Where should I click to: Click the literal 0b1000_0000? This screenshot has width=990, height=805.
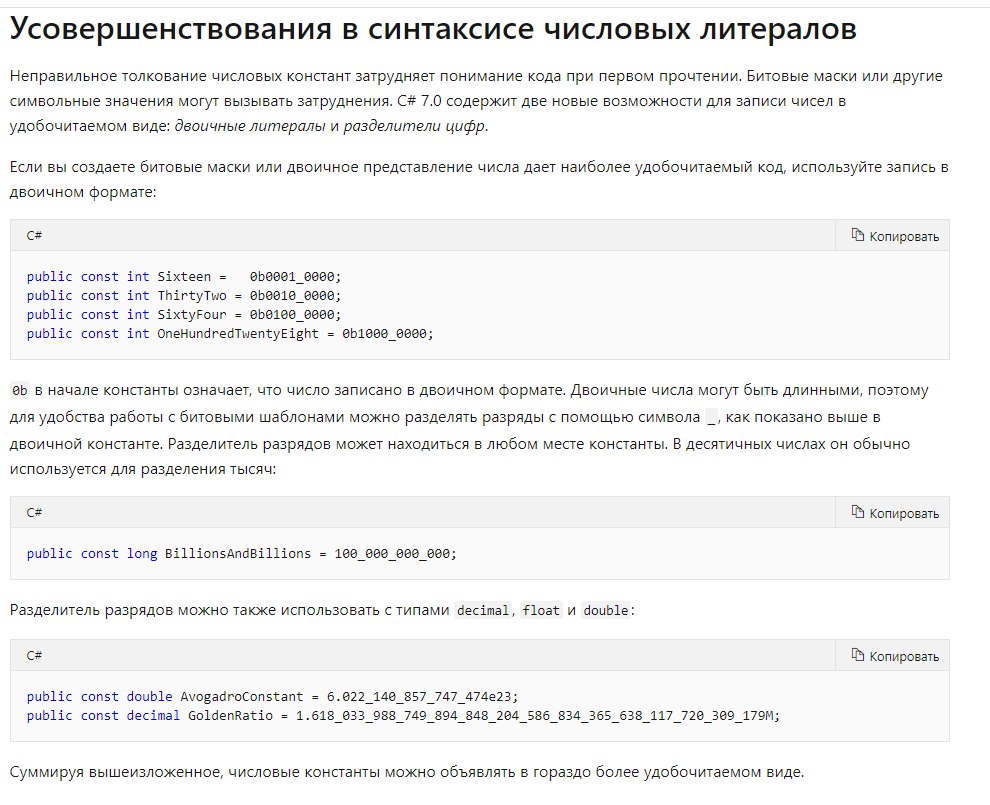(x=385, y=333)
